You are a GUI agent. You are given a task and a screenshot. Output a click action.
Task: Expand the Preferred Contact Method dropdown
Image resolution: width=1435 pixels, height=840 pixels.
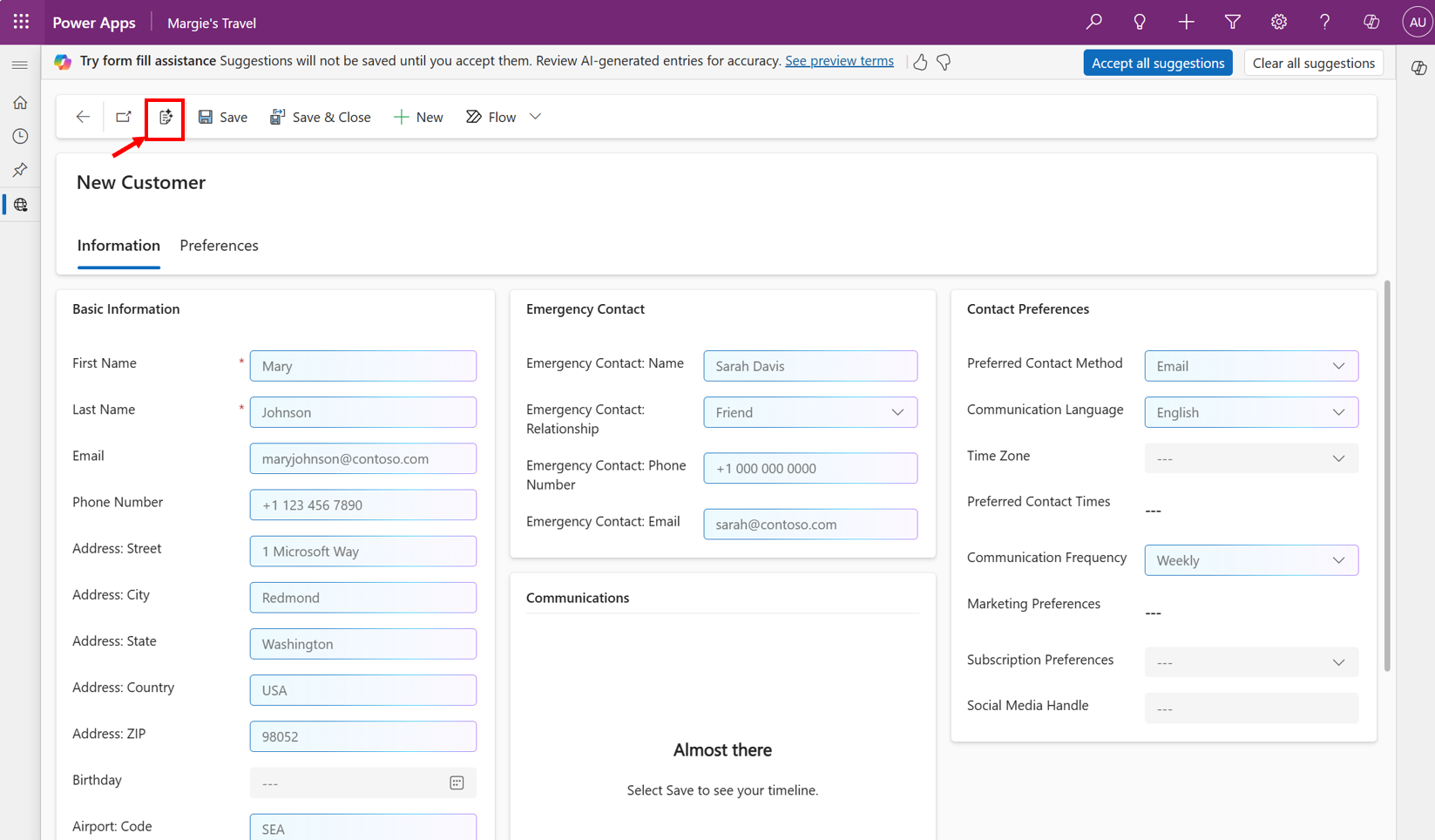tap(1337, 366)
